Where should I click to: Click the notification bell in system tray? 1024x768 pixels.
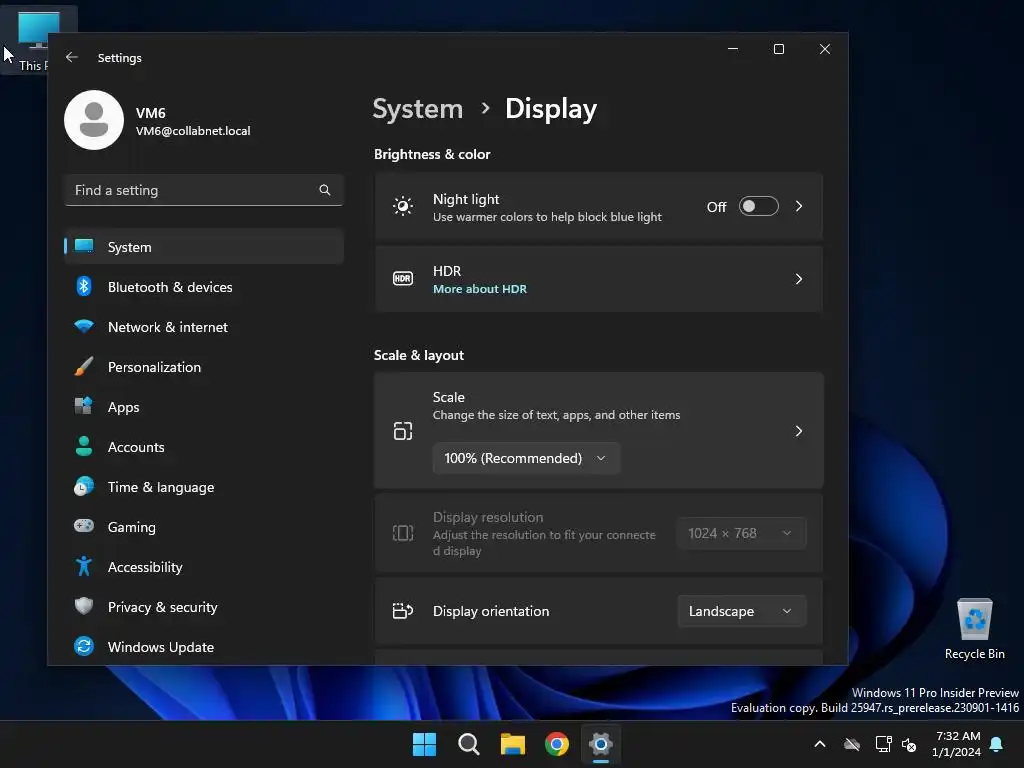click(x=997, y=744)
